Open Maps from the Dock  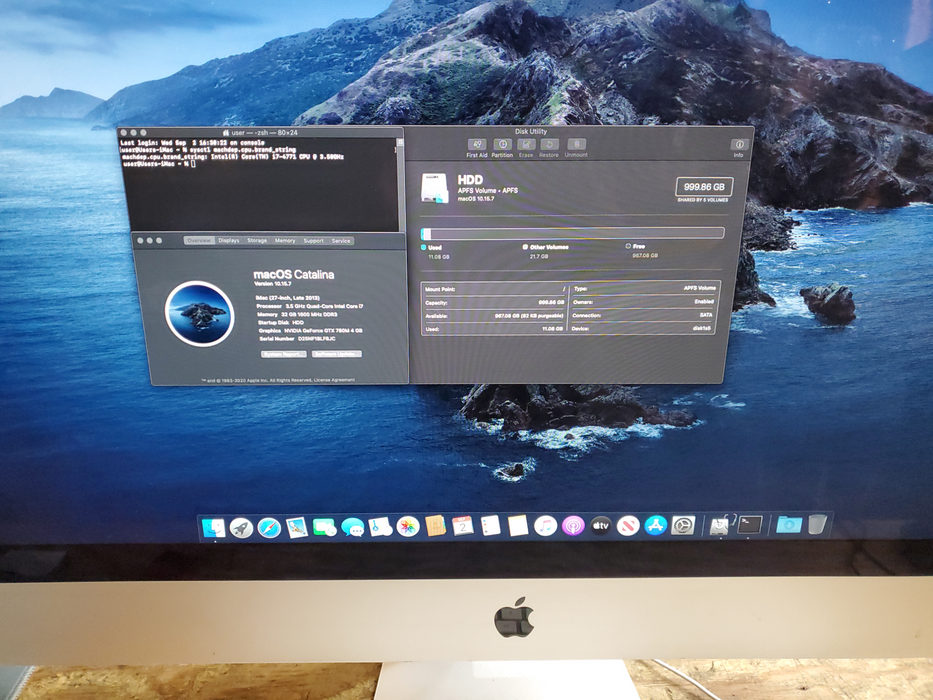pyautogui.click(x=380, y=527)
